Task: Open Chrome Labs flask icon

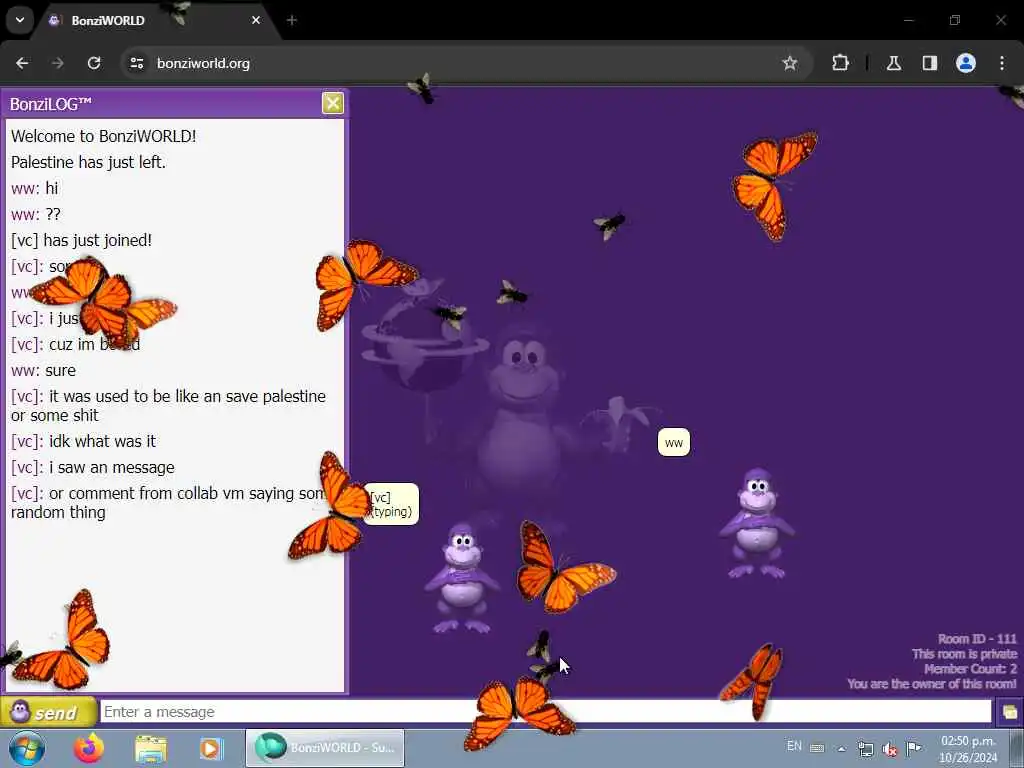Action: tap(894, 63)
